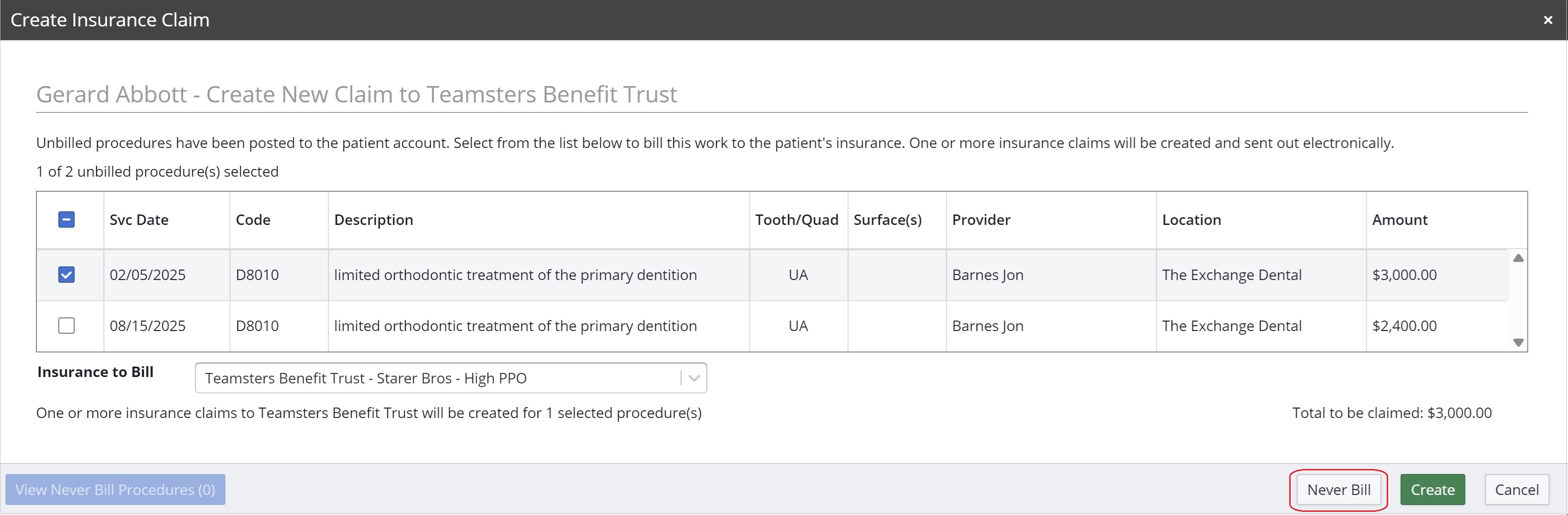Click the Svc Date column header
The height and width of the screenshot is (515, 1568).
(x=139, y=220)
